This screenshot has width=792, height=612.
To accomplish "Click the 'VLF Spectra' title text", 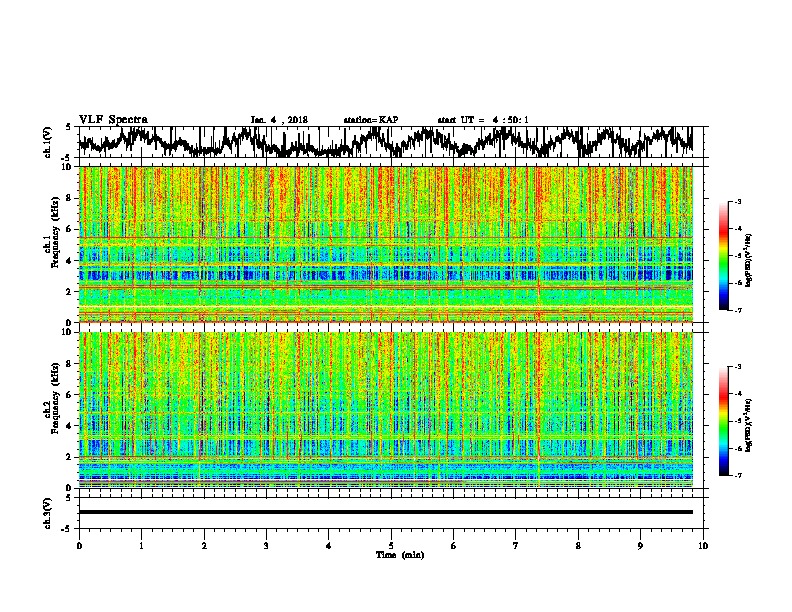I will [113, 120].
